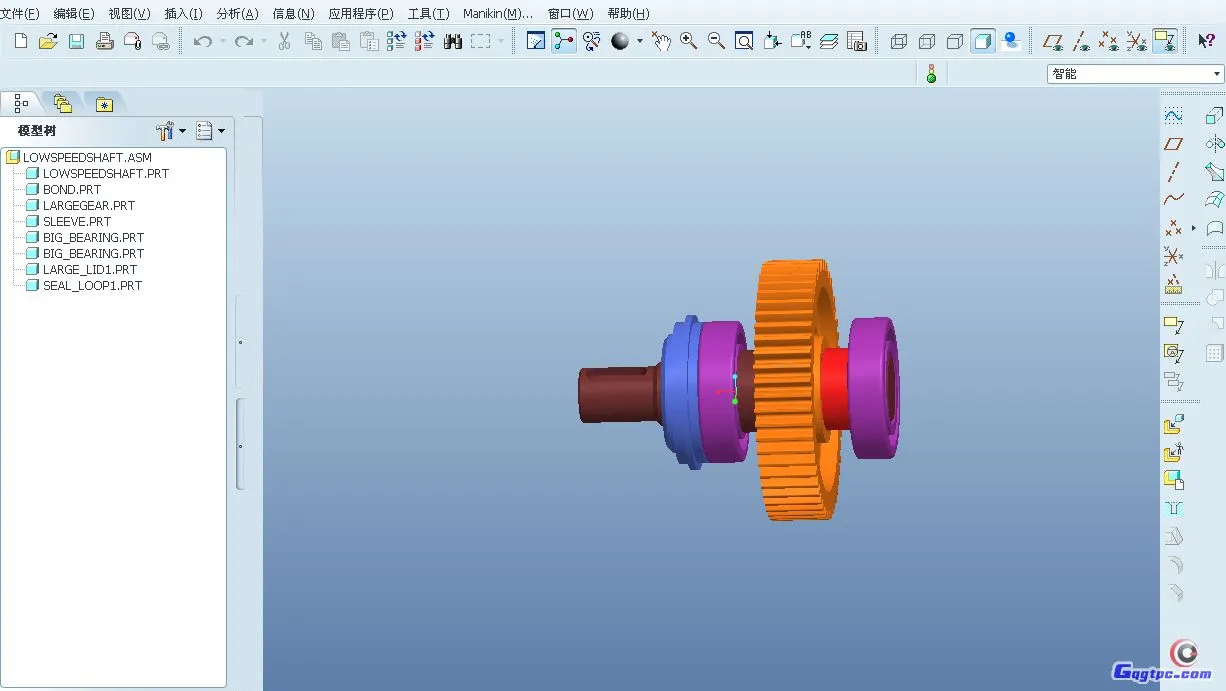
Task: Open the Layers icon in toolbar
Action: [x=828, y=41]
